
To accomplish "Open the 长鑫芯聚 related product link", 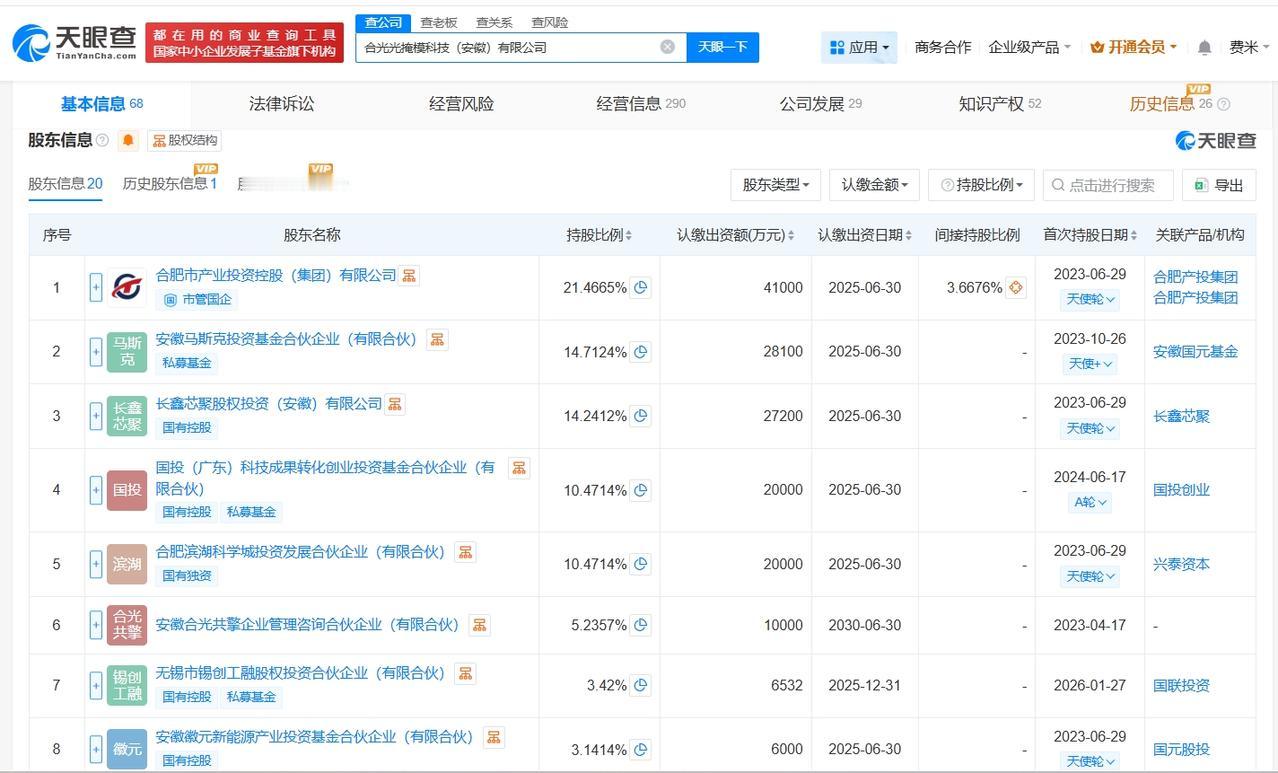I will pyautogui.click(x=1182, y=415).
